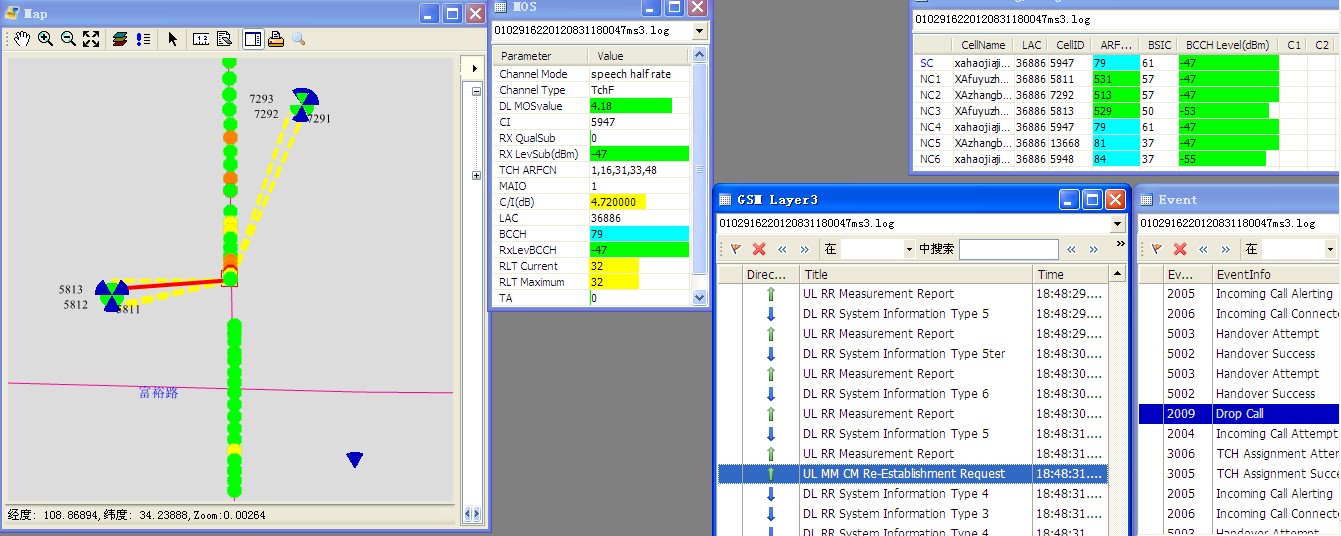Select the ruler distance measure tool

[201, 39]
